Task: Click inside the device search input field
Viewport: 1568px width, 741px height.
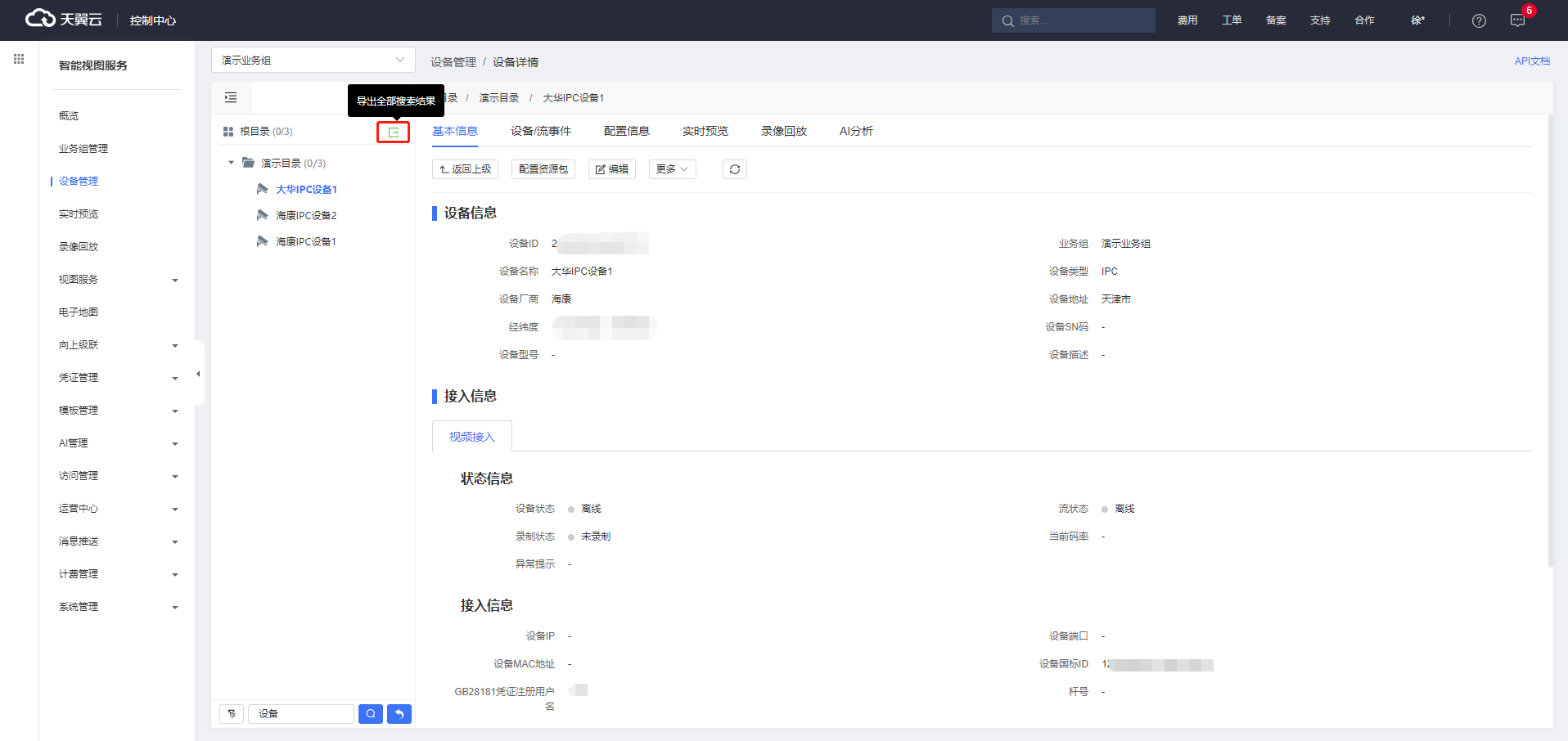Action: tap(301, 713)
